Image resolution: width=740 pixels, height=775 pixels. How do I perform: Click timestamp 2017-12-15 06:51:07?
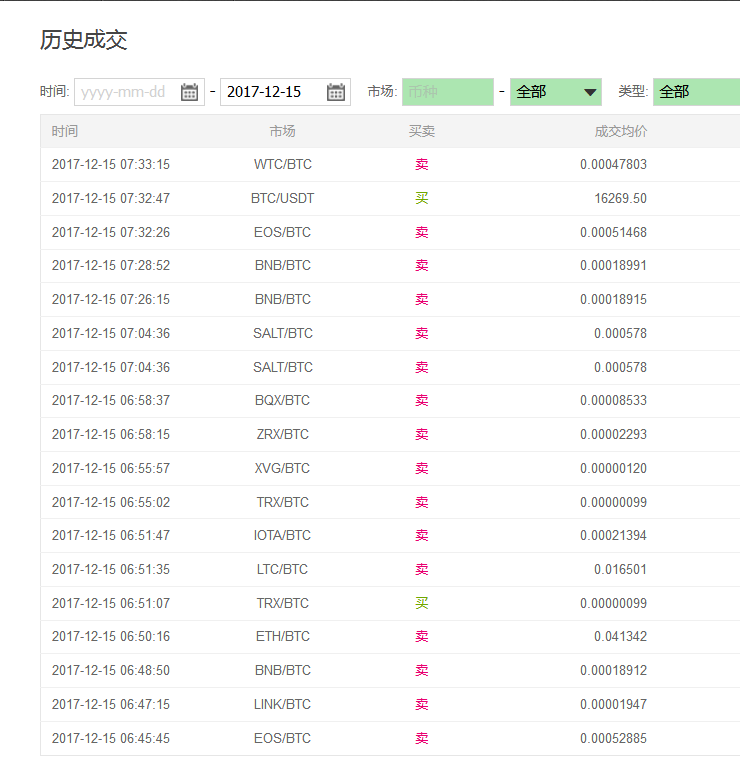point(111,603)
